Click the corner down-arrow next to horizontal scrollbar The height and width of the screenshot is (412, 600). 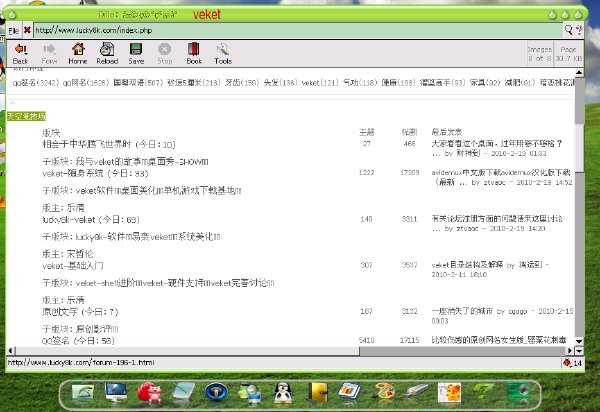click(x=579, y=350)
